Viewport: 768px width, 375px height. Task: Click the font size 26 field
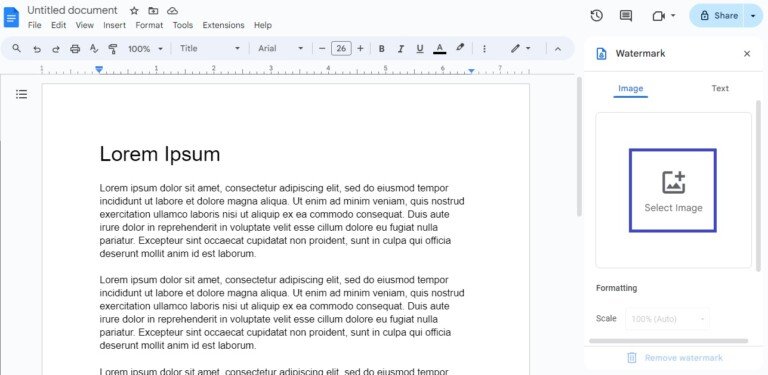pyautogui.click(x=341, y=48)
